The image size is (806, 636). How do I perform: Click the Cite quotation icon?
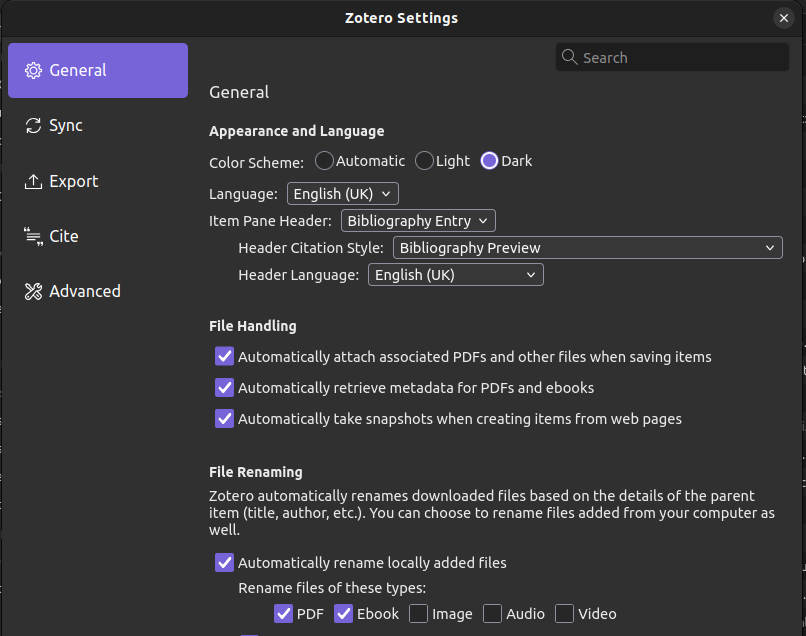(x=34, y=237)
